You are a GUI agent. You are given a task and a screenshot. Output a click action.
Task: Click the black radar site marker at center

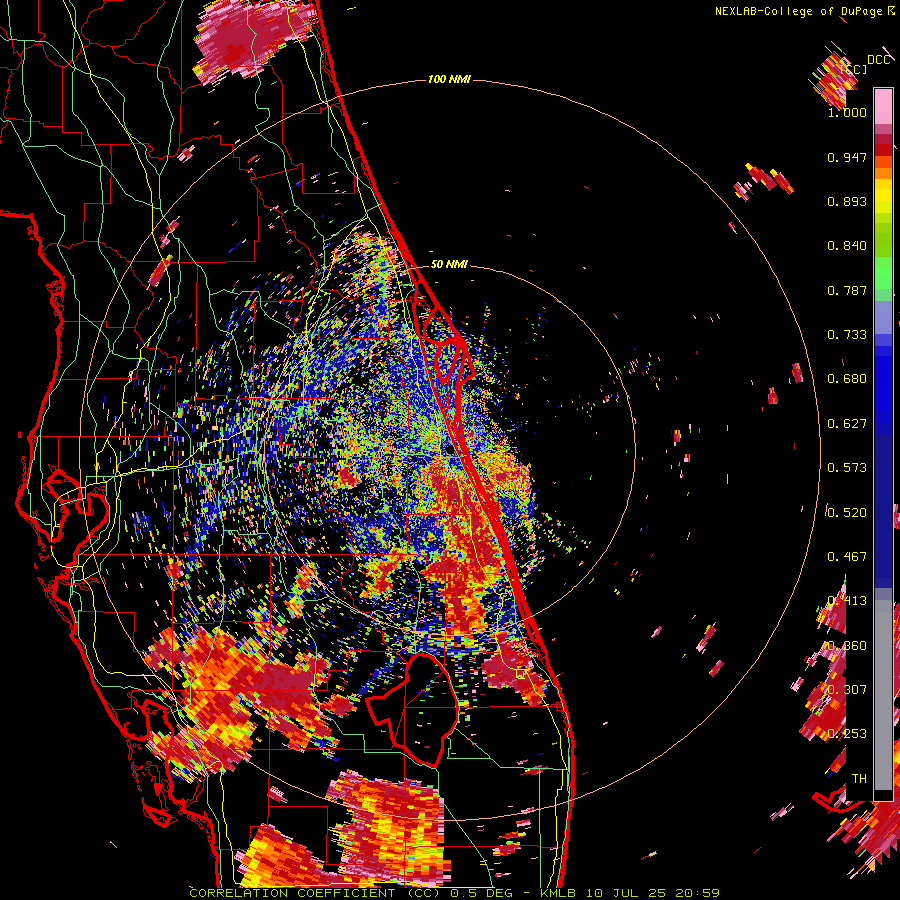point(451,449)
